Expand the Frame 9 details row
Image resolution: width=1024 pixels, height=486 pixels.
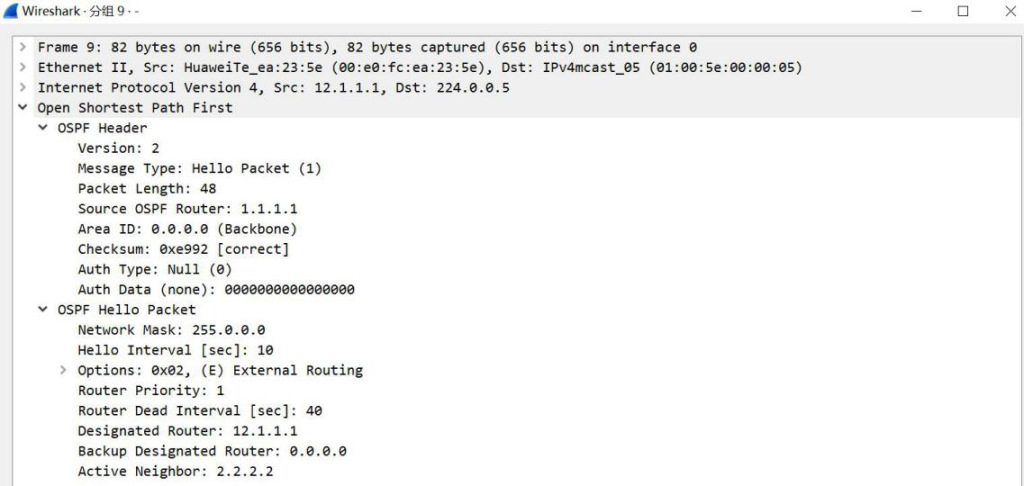coord(24,47)
